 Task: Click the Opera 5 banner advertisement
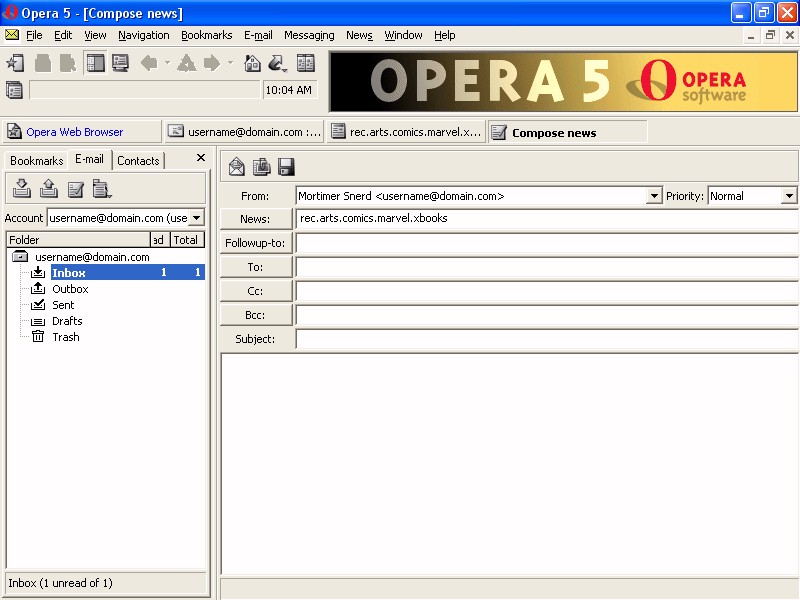(563, 82)
